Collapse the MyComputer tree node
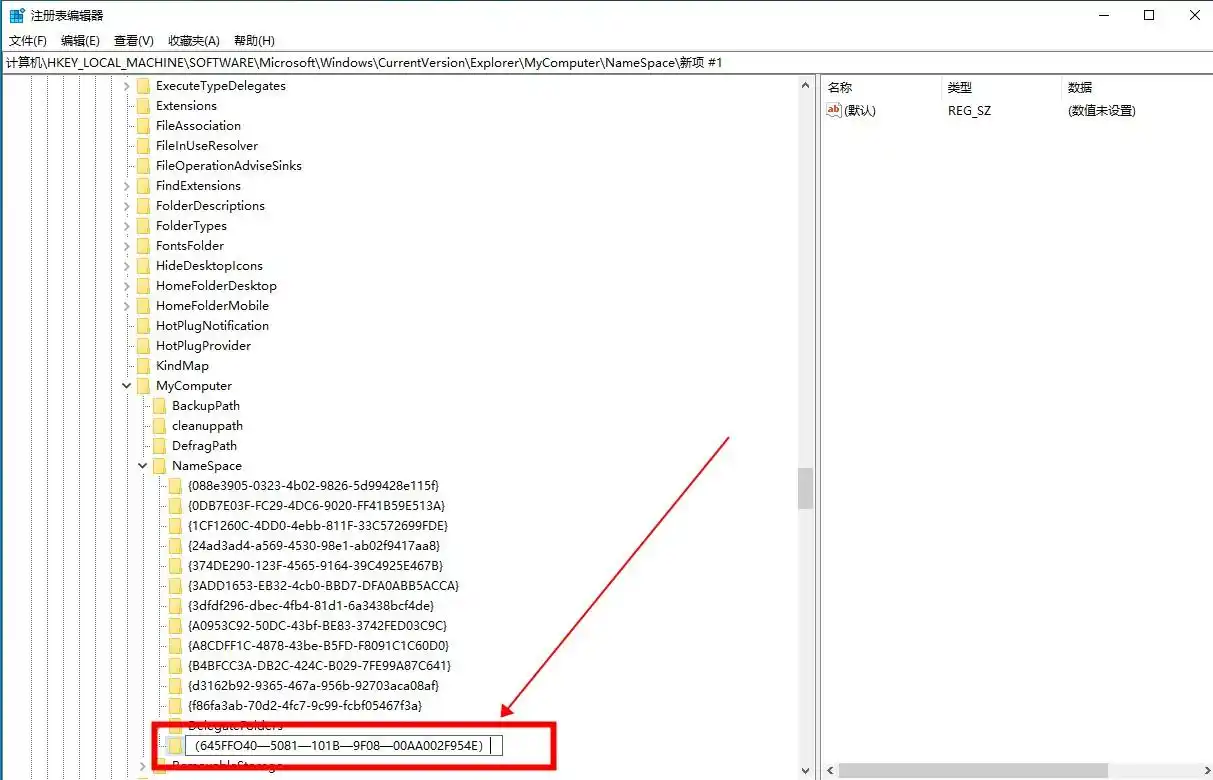1213x780 pixels. 127,385
